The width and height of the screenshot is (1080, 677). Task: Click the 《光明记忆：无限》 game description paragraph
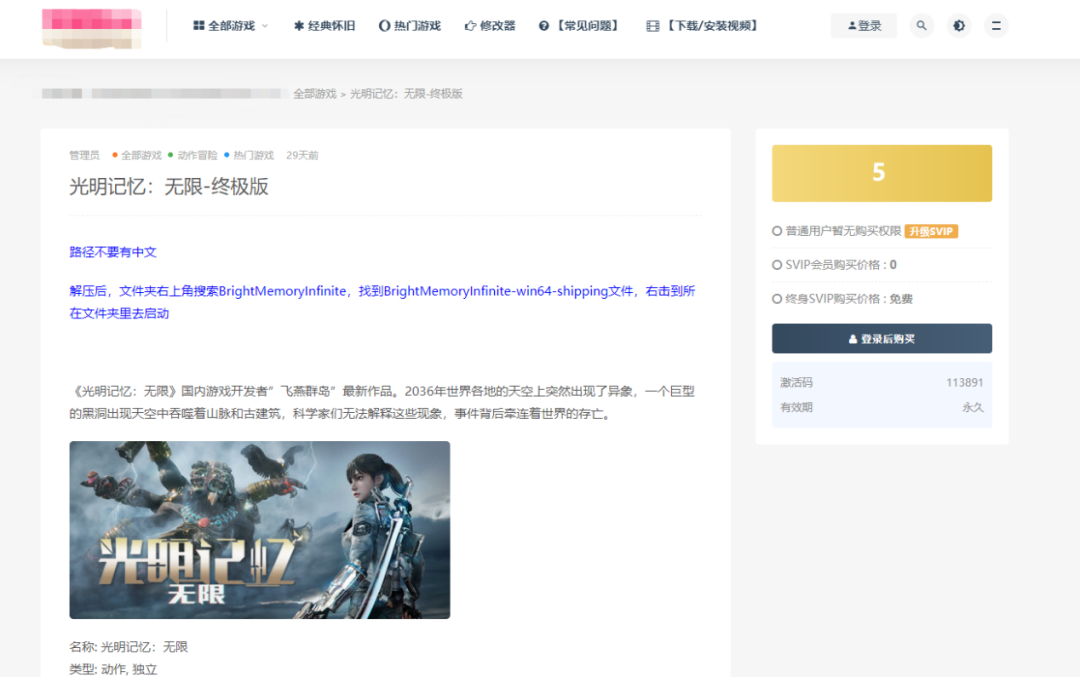click(x=382, y=402)
